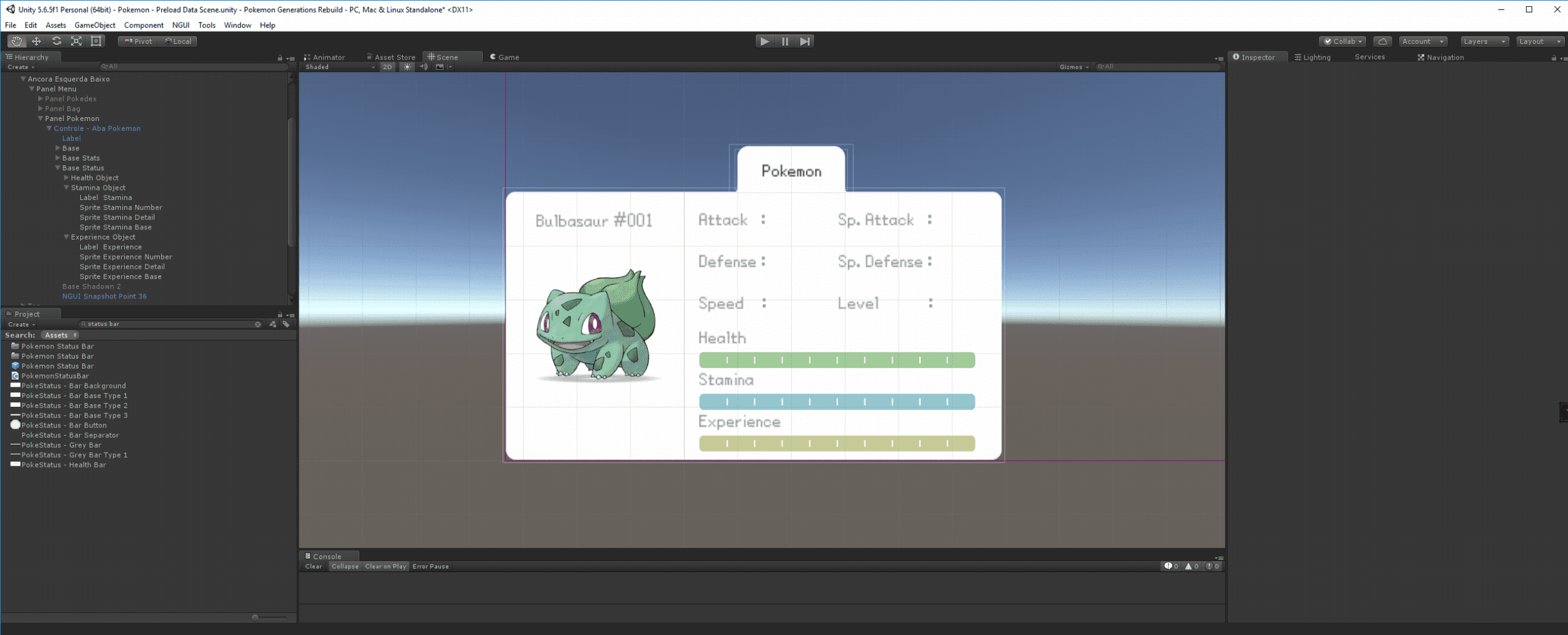
Task: Expand Panel Bag tree node
Action: pyautogui.click(x=41, y=108)
